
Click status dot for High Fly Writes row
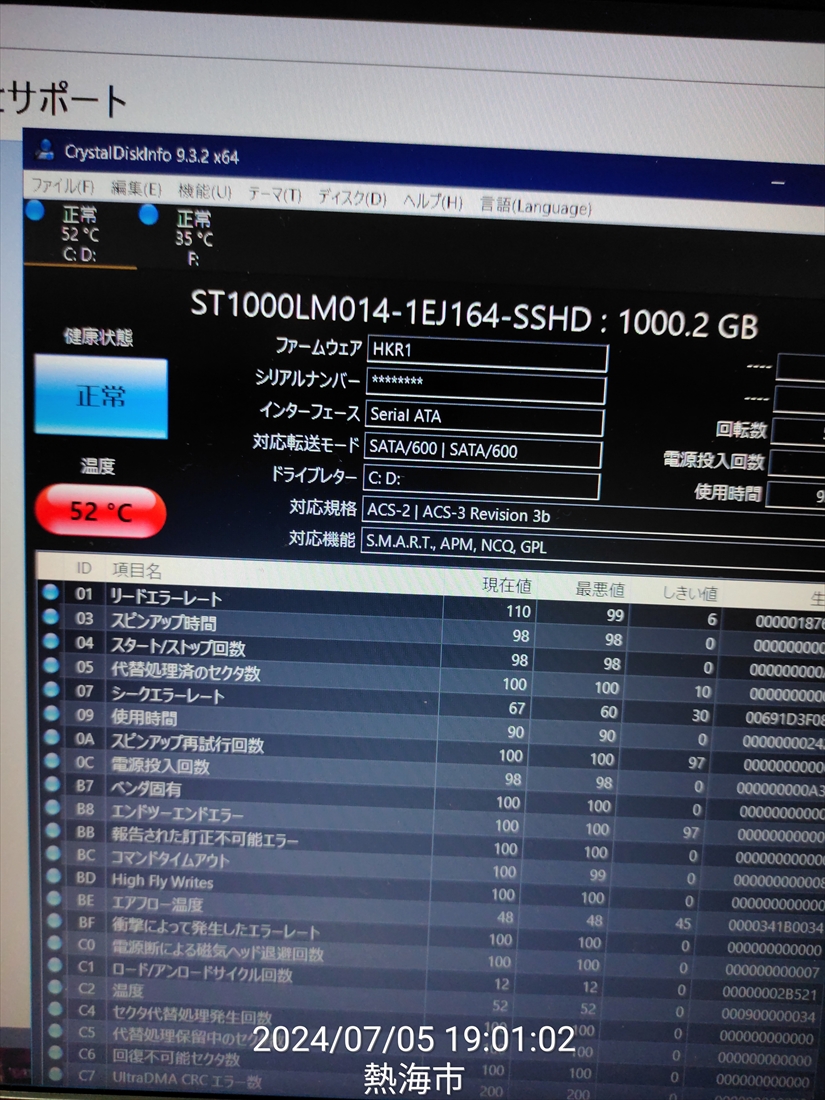[x=53, y=876]
